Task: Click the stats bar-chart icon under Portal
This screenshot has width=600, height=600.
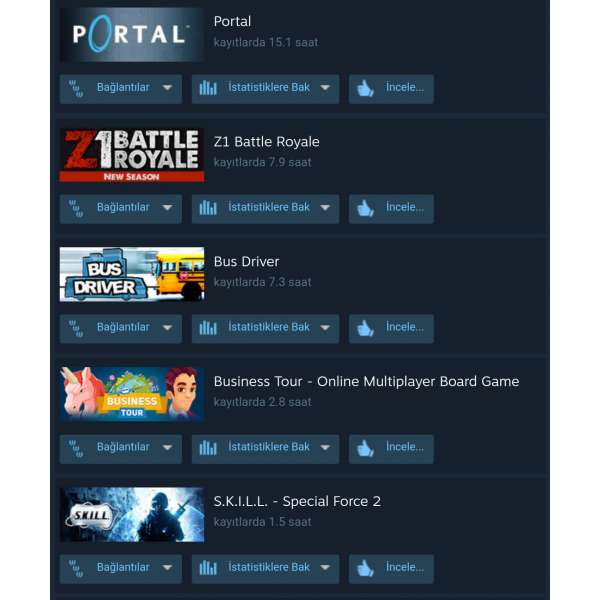Action: coord(208,88)
